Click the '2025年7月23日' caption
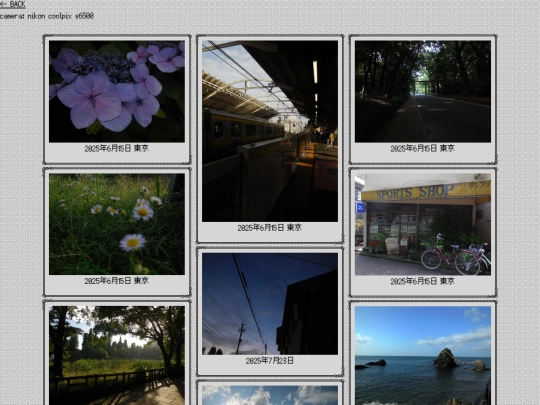 point(270,361)
